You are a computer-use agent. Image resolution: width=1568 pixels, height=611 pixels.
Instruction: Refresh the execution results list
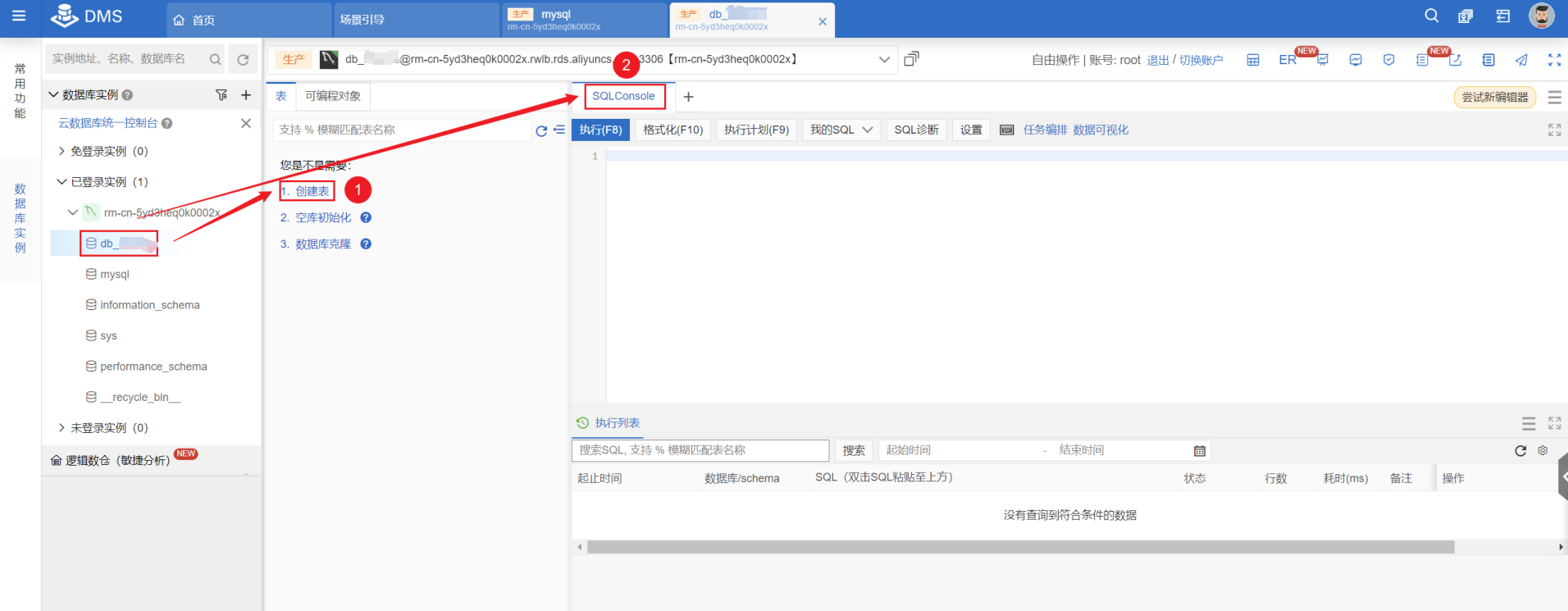pyautogui.click(x=1520, y=450)
